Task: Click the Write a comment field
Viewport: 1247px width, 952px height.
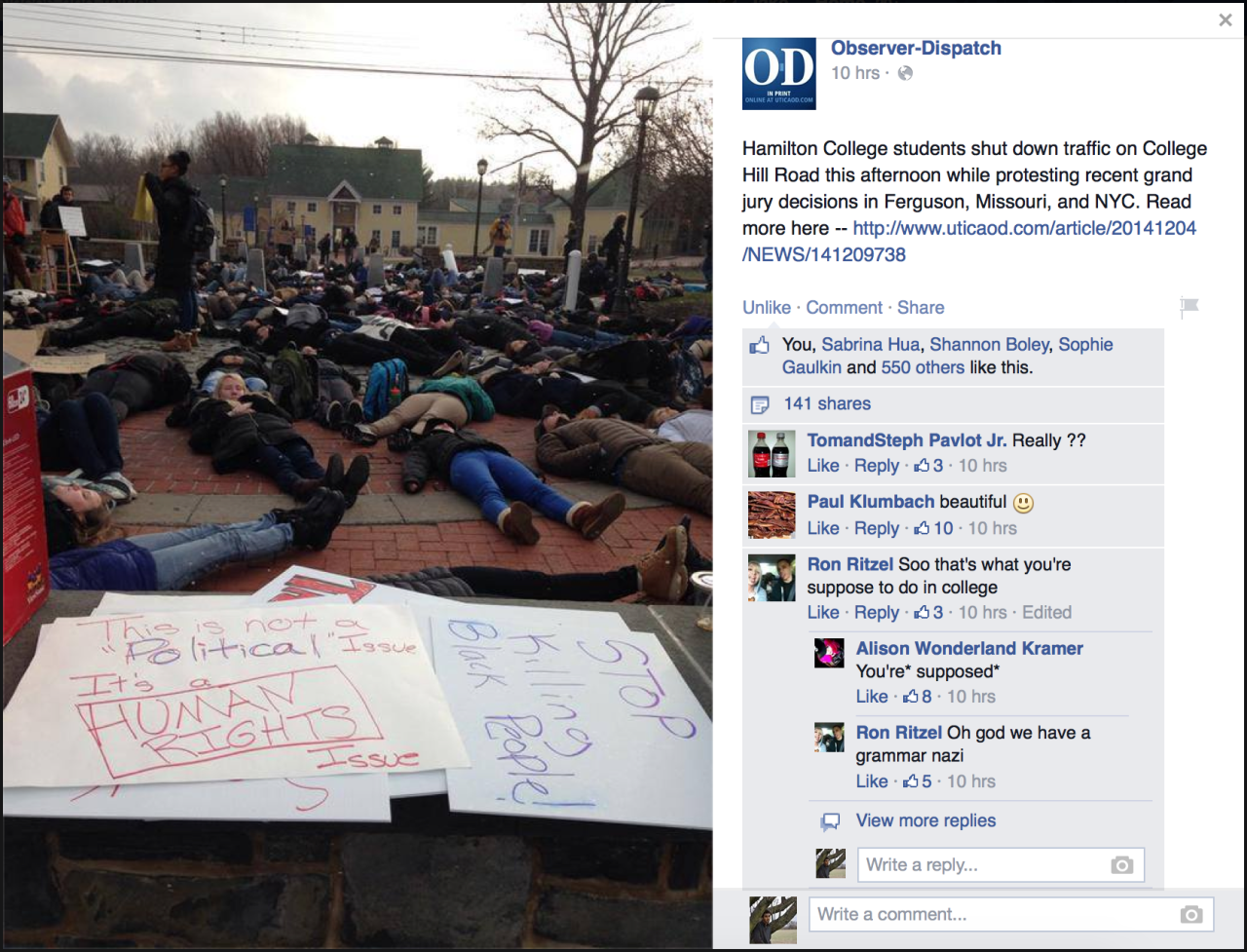Action: point(1011,914)
